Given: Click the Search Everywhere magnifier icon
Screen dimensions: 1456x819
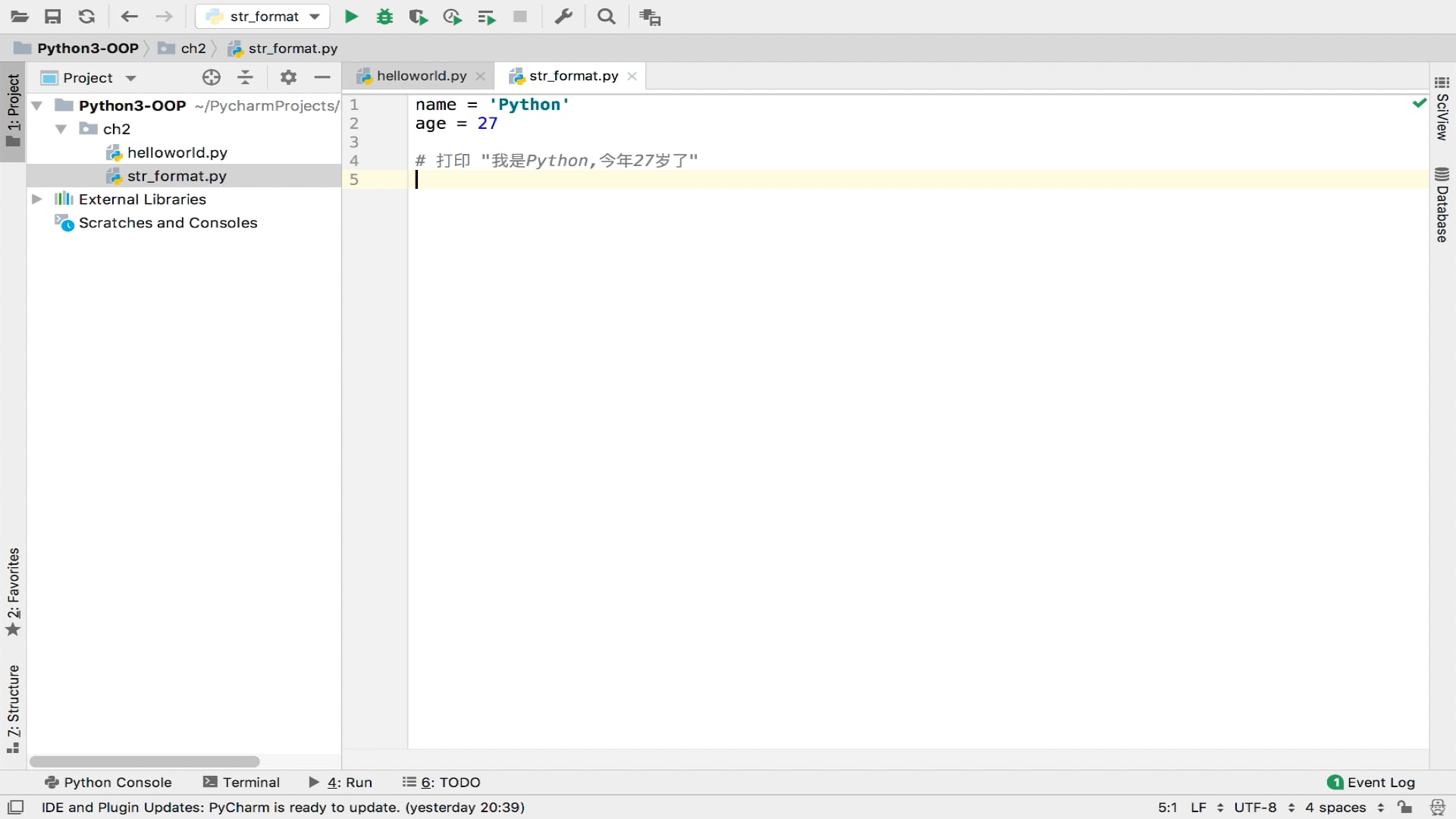Looking at the screenshot, I should tap(606, 17).
